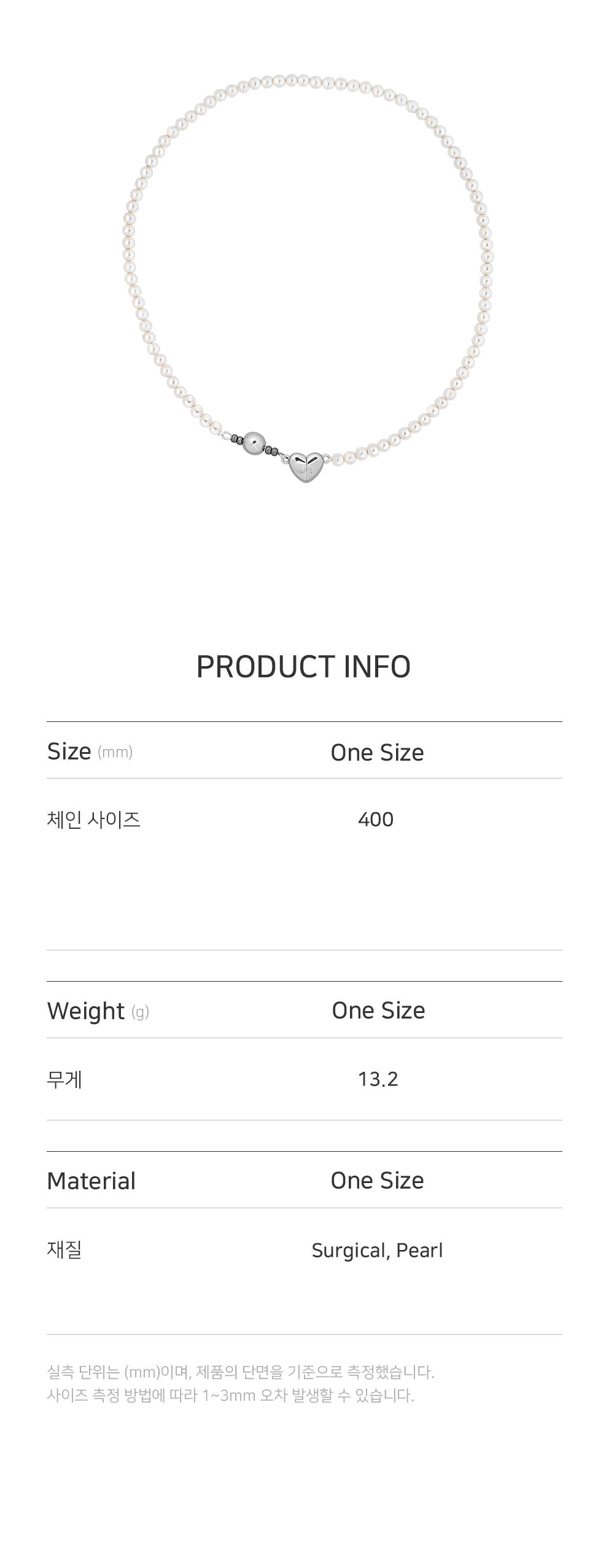The width and height of the screenshot is (614, 1568).
Task: Click the Weight label
Action: 86,1011
